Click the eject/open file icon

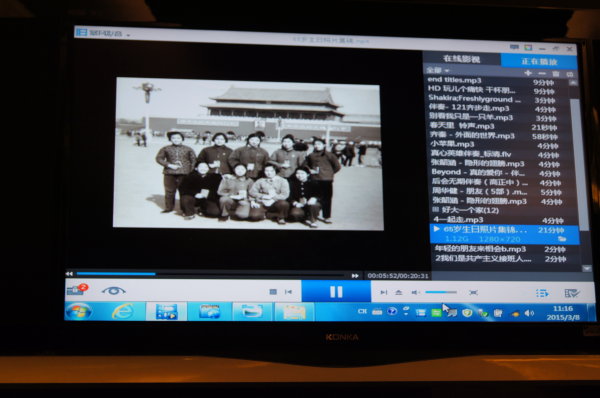point(398,292)
